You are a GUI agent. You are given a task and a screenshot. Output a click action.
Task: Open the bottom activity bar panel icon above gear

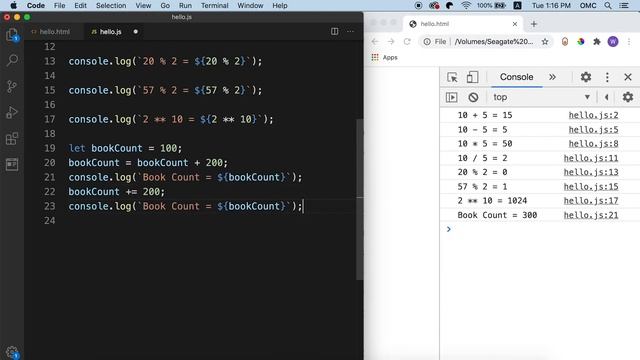[12, 164]
